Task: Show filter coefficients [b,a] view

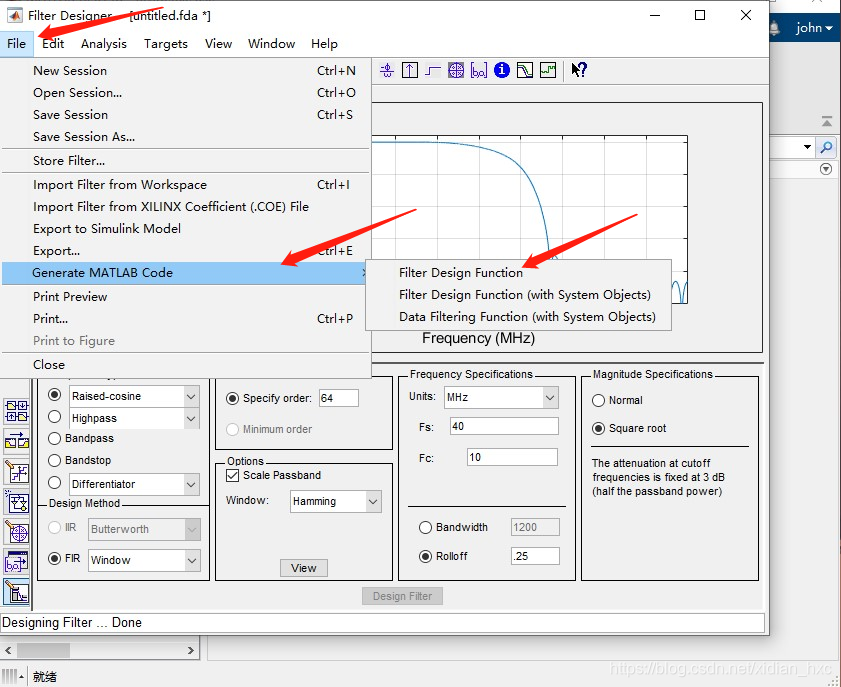Action: (479, 70)
